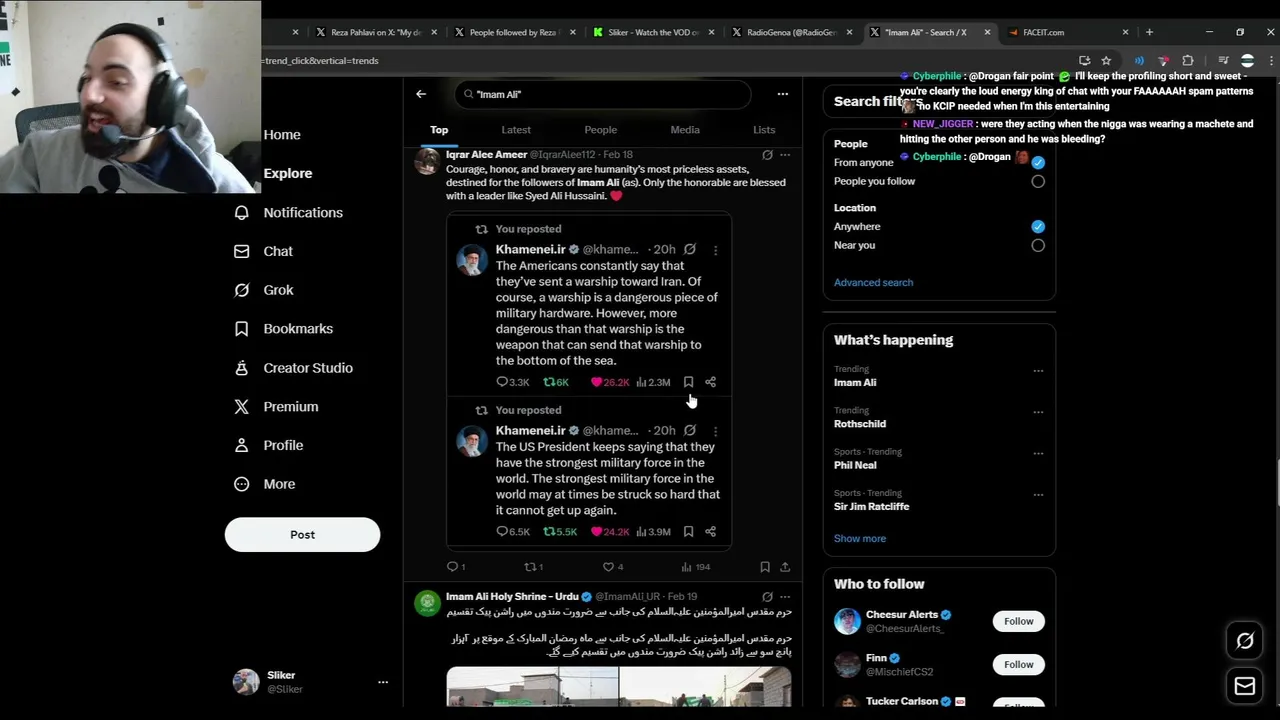The image size is (1280, 720).
Task: Click the "Imam Ali" search input field
Action: pos(603,94)
